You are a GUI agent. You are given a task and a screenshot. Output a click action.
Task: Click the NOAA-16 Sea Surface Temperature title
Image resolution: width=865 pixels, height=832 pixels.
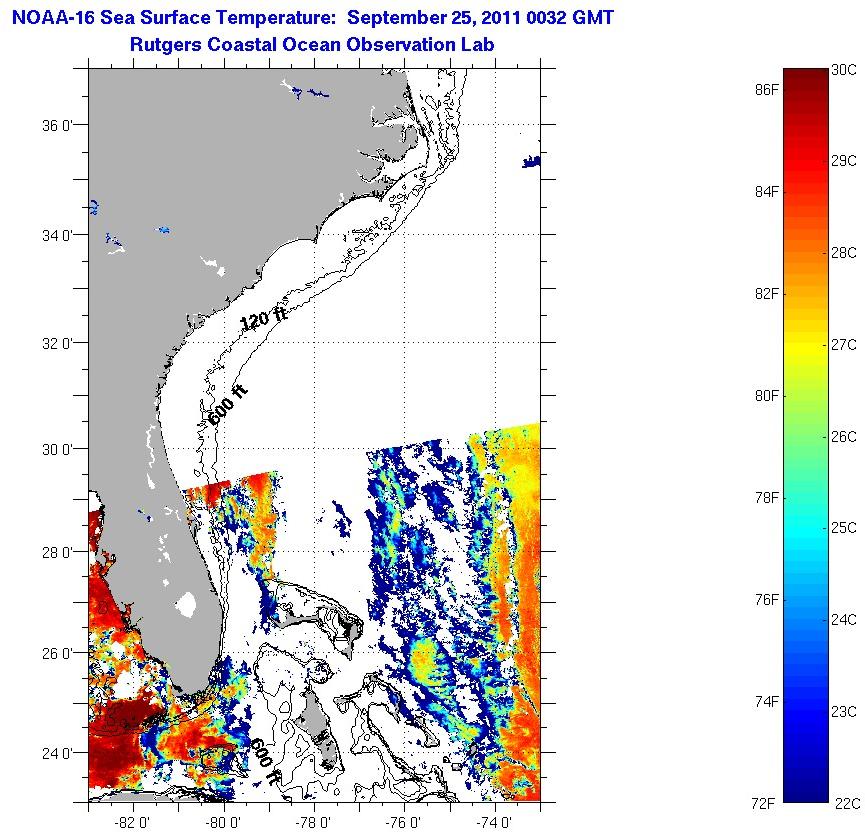pyautogui.click(x=312, y=18)
